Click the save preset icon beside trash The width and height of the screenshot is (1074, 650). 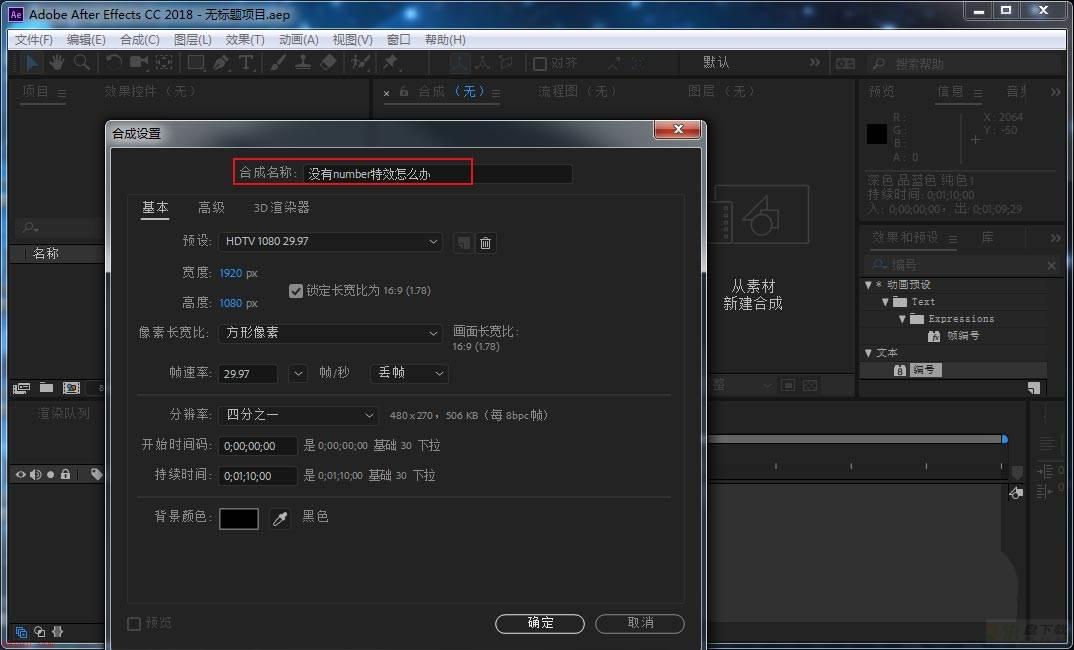tap(464, 242)
